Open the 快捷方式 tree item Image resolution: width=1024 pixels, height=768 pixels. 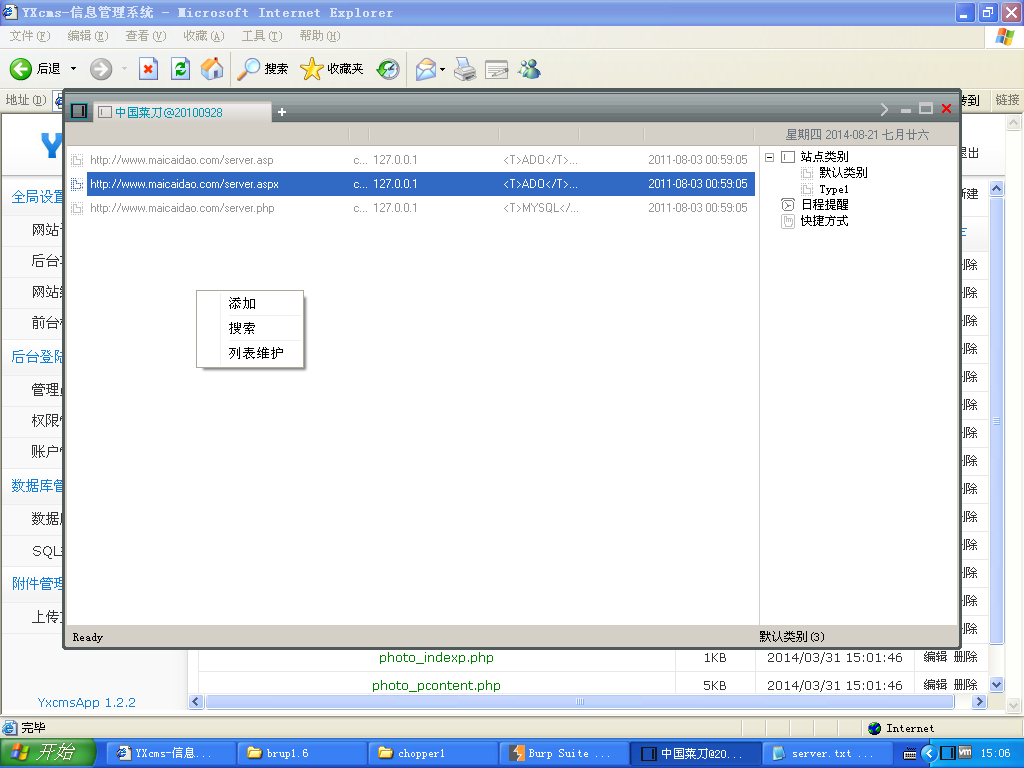pyautogui.click(x=825, y=221)
